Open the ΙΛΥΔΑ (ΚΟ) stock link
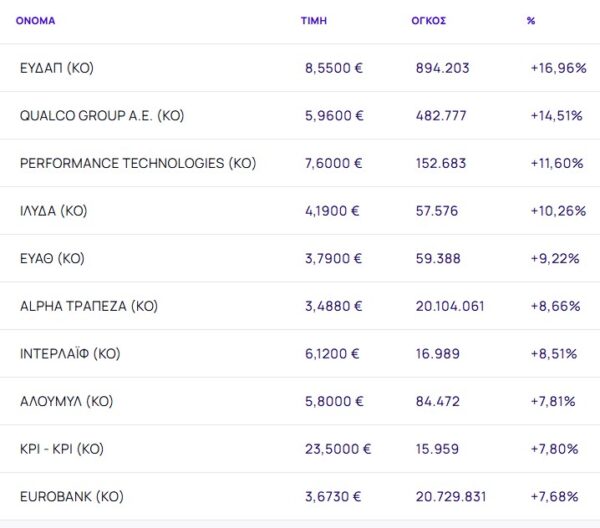The height and width of the screenshot is (528, 600). (54, 211)
